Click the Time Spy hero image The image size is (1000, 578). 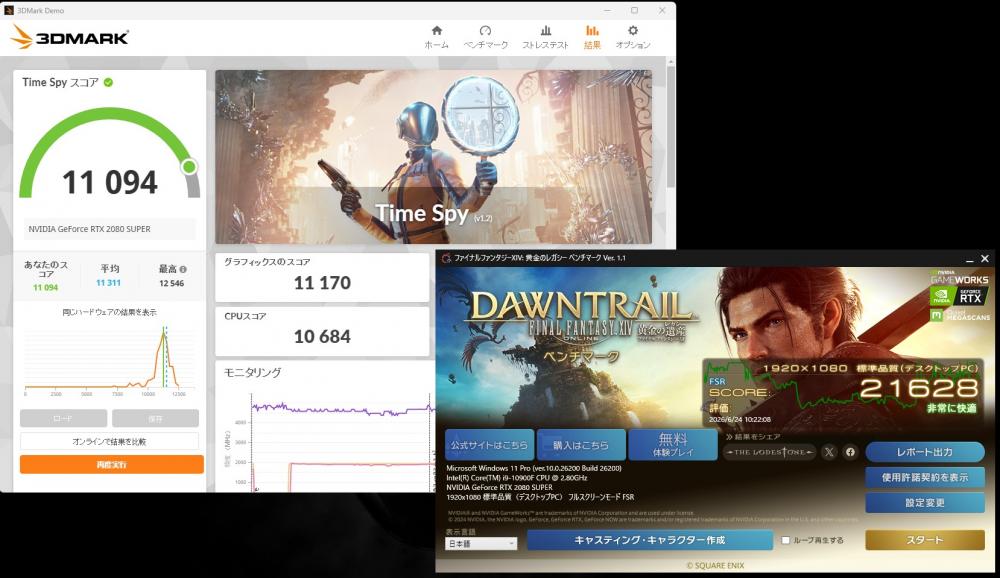tap(434, 156)
